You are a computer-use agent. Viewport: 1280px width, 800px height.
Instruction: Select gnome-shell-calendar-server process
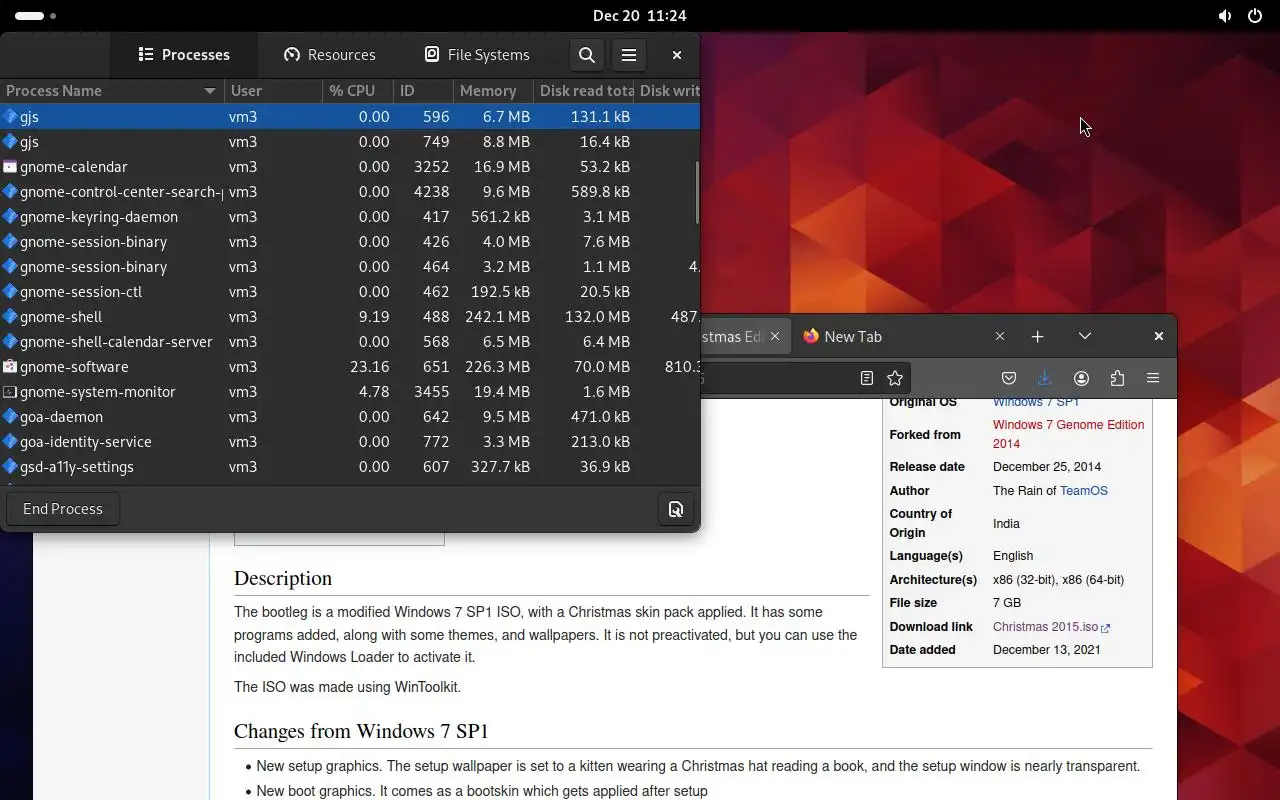pyautogui.click(x=350, y=342)
